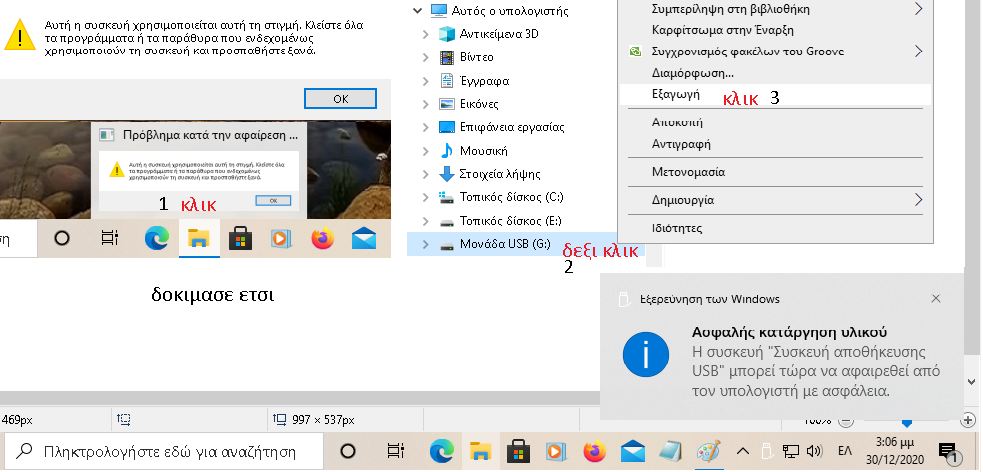This screenshot has height=472, width=983.
Task: Open the Notepad icon on the bottom taskbar
Action: [x=671, y=451]
